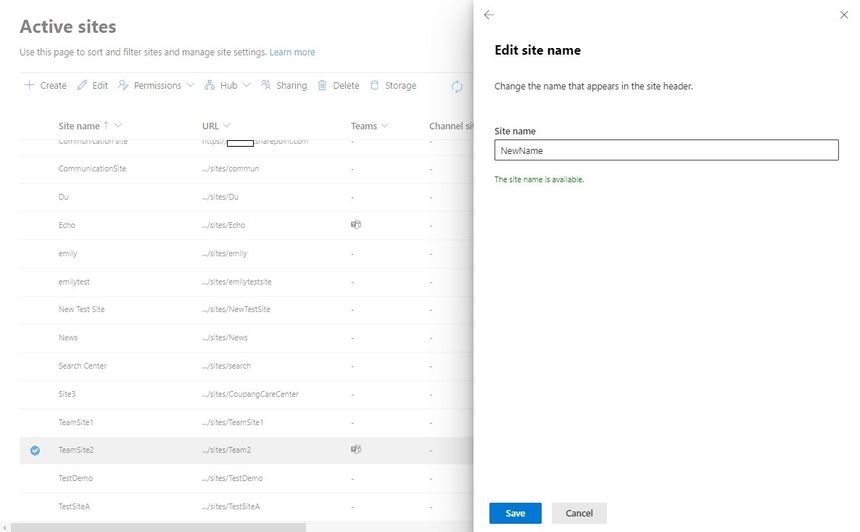860x532 pixels.
Task: Click the Site3 site name
Action: [66, 394]
